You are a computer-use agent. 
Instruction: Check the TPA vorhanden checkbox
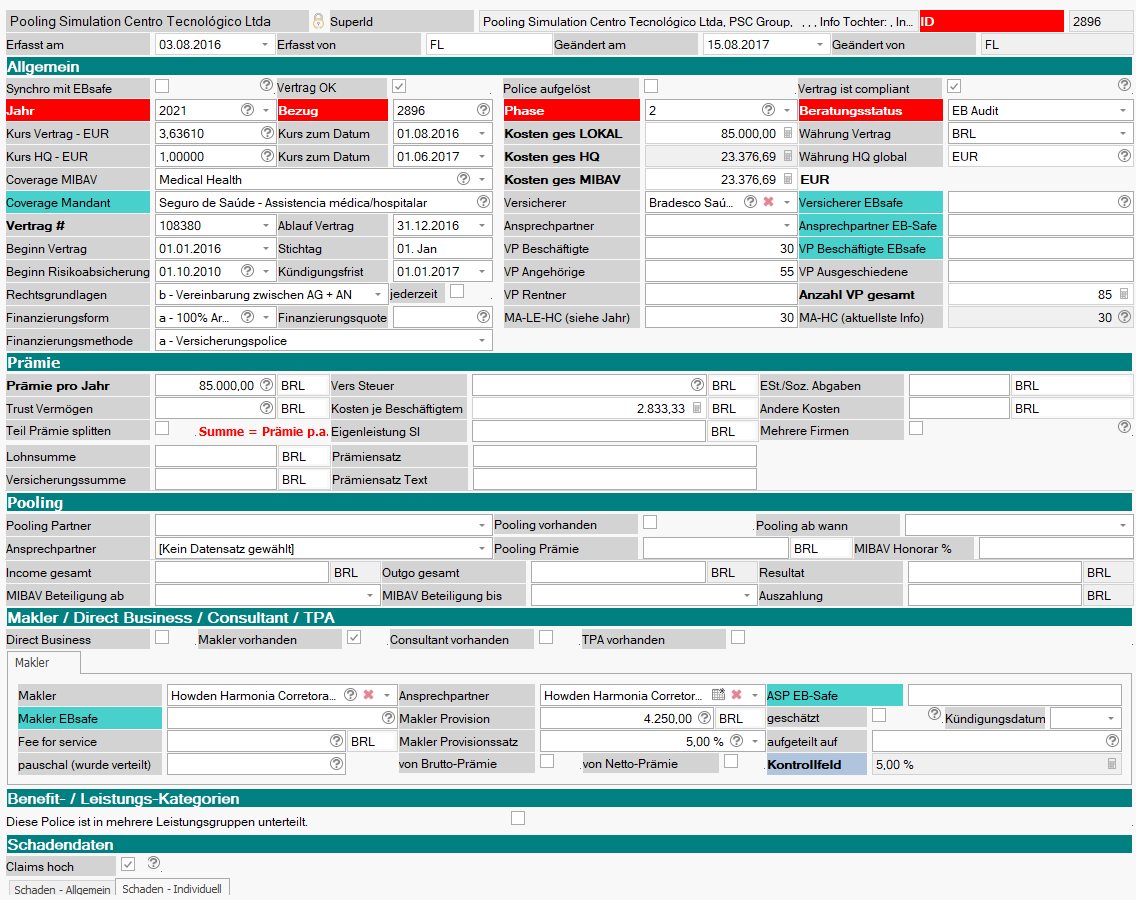click(738, 637)
